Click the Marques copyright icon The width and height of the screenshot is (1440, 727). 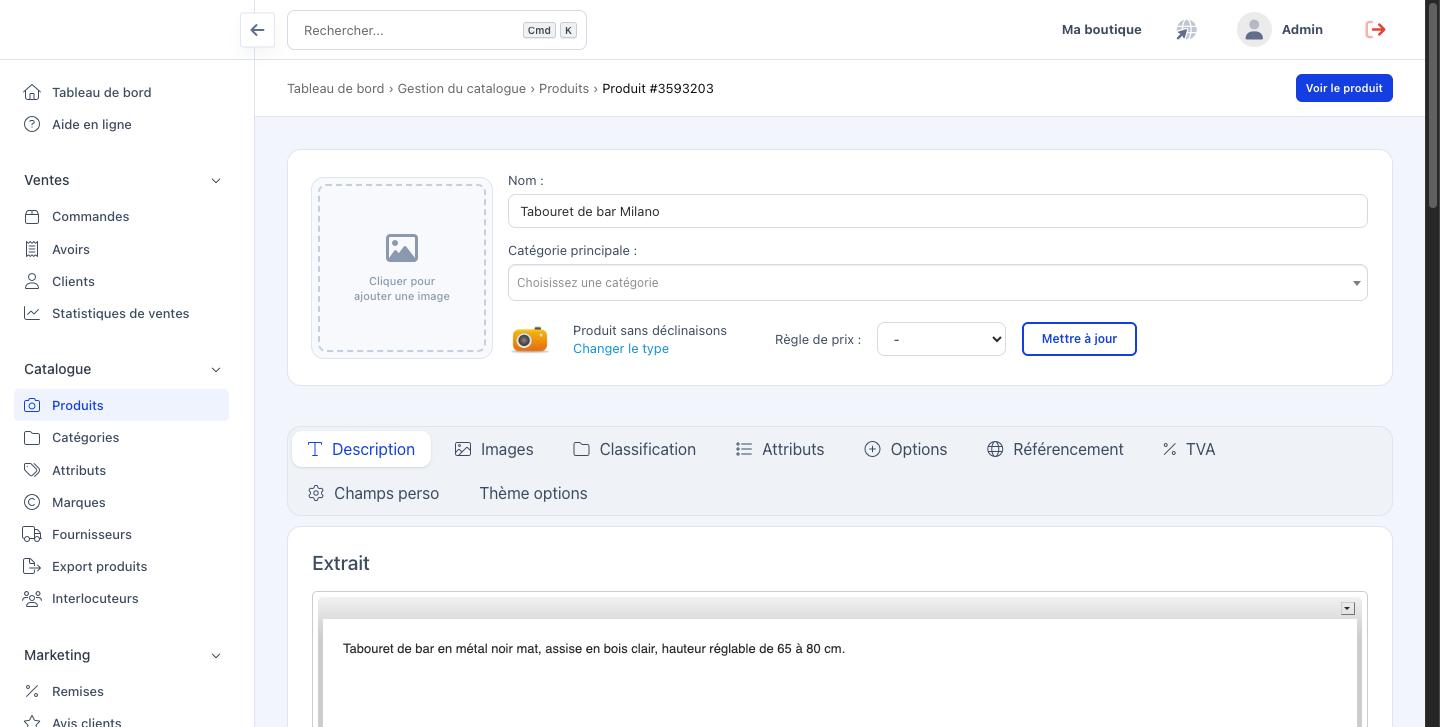[32, 502]
